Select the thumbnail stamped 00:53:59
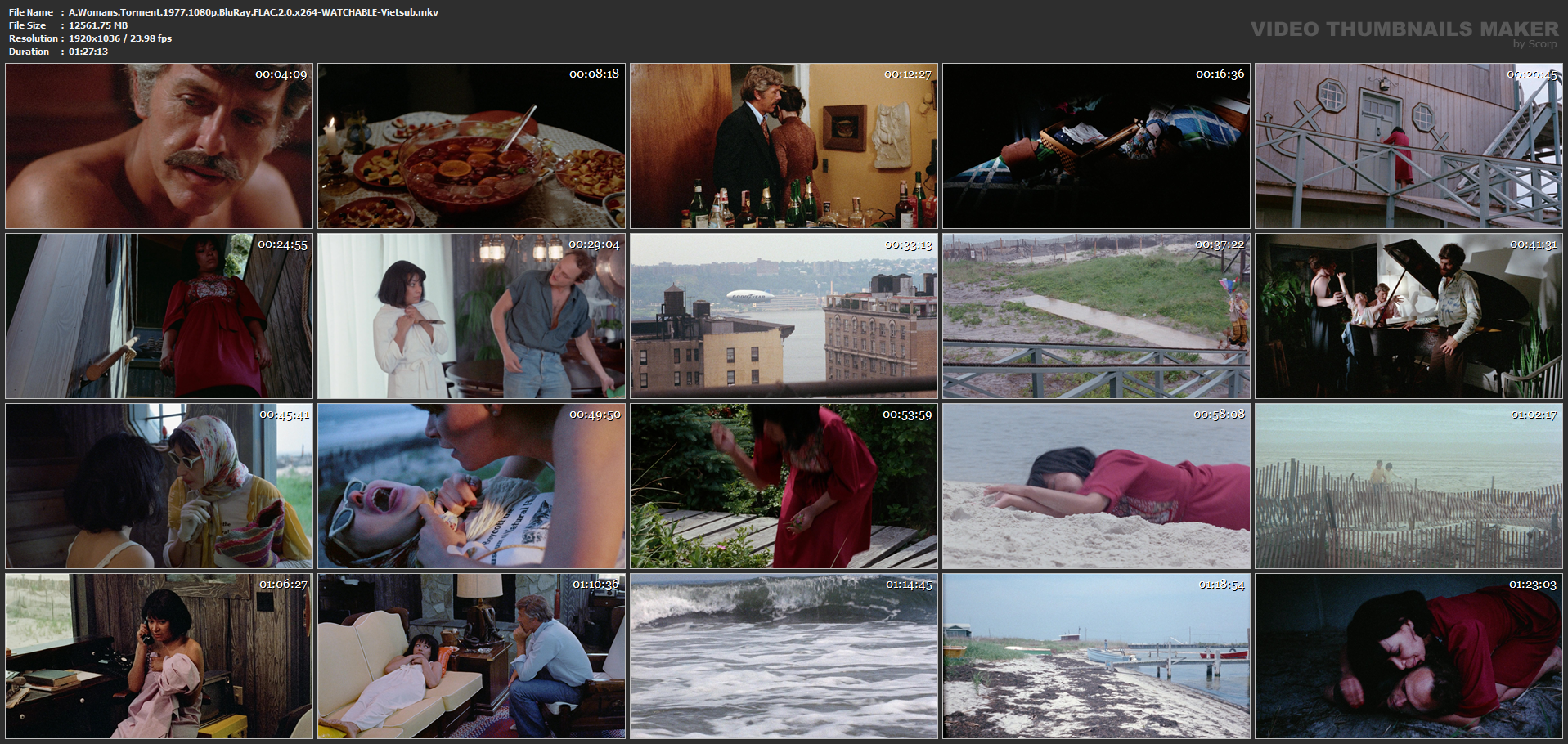The width and height of the screenshot is (1568, 744). 784,486
